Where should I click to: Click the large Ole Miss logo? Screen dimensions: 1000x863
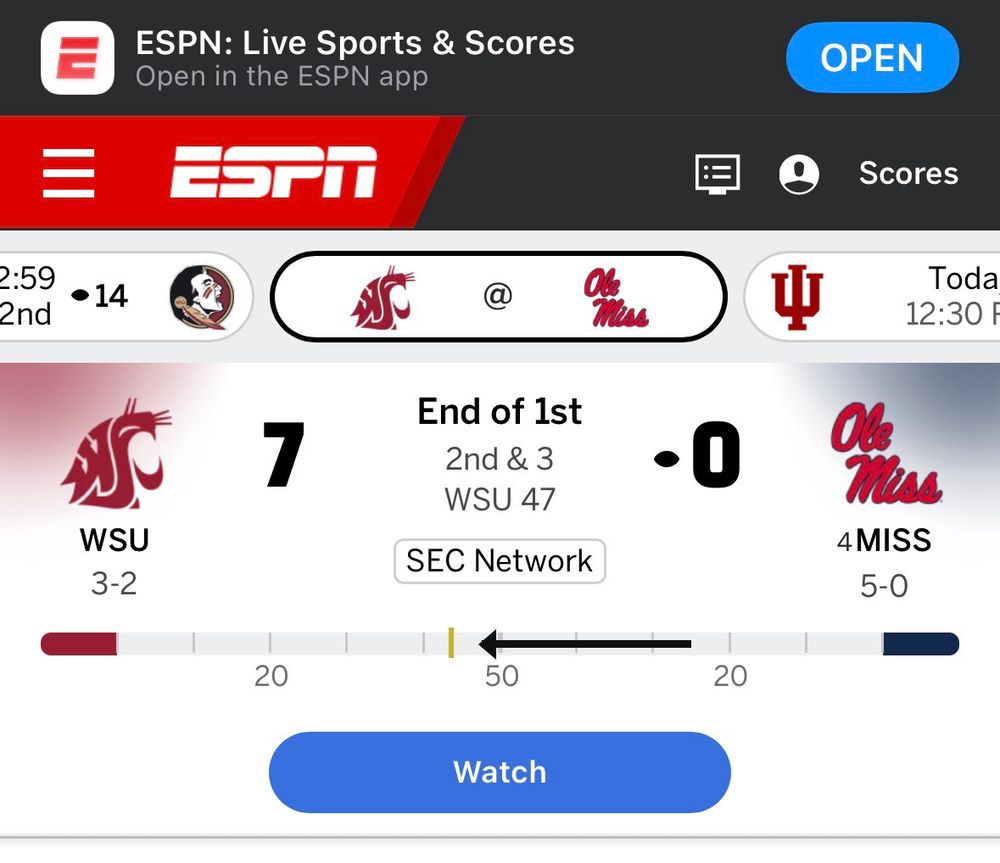[884, 453]
